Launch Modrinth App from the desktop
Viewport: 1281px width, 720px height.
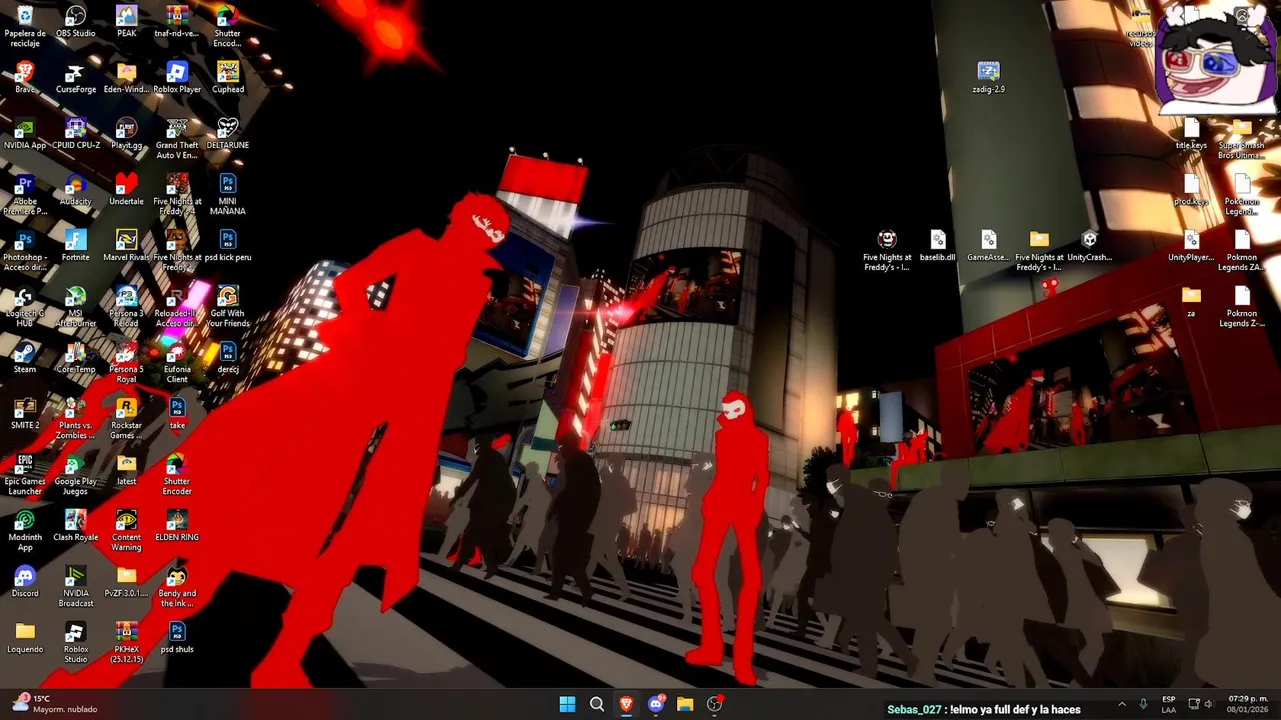(25, 530)
